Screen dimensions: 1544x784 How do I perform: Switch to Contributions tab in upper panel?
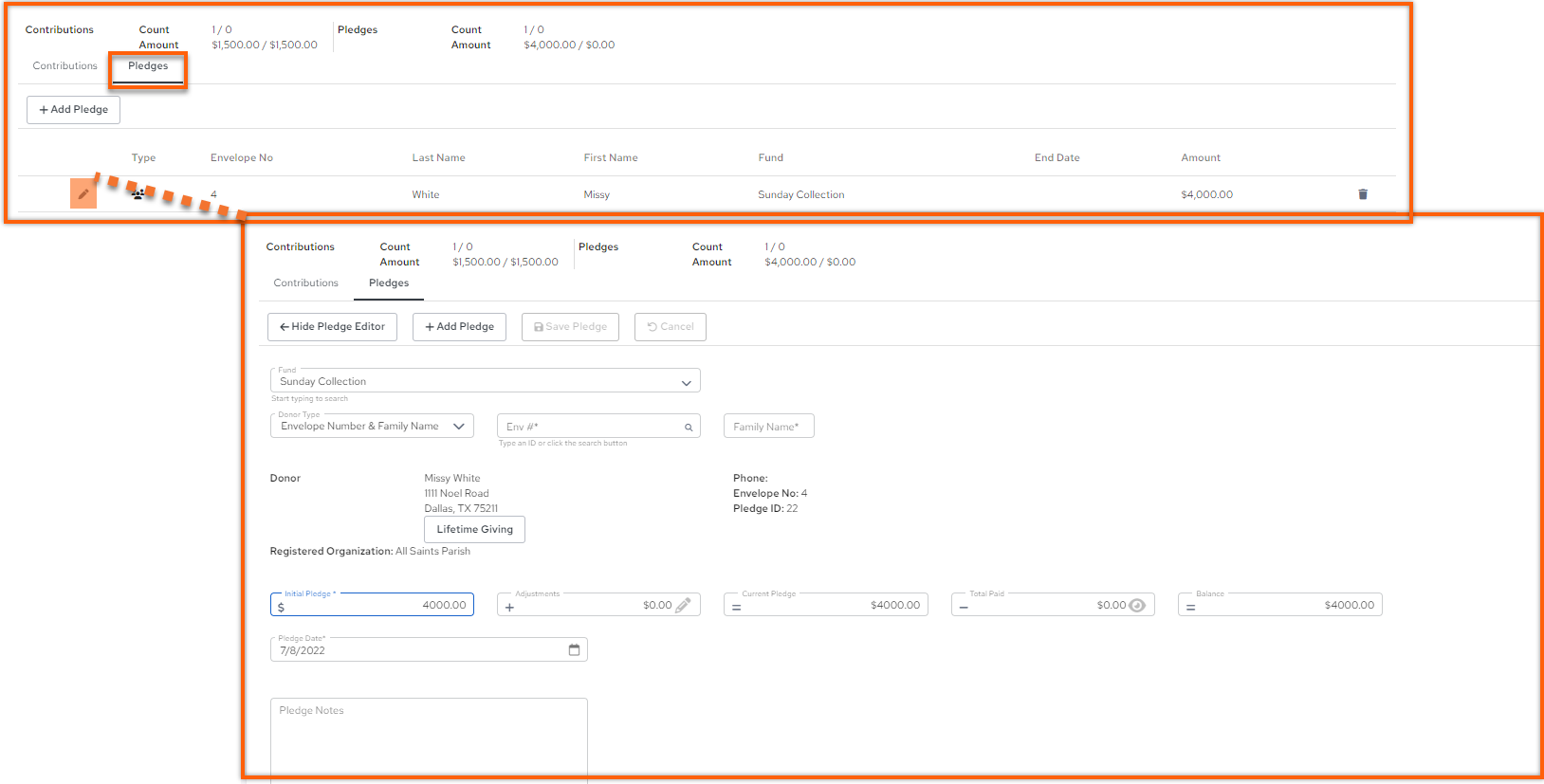65,65
